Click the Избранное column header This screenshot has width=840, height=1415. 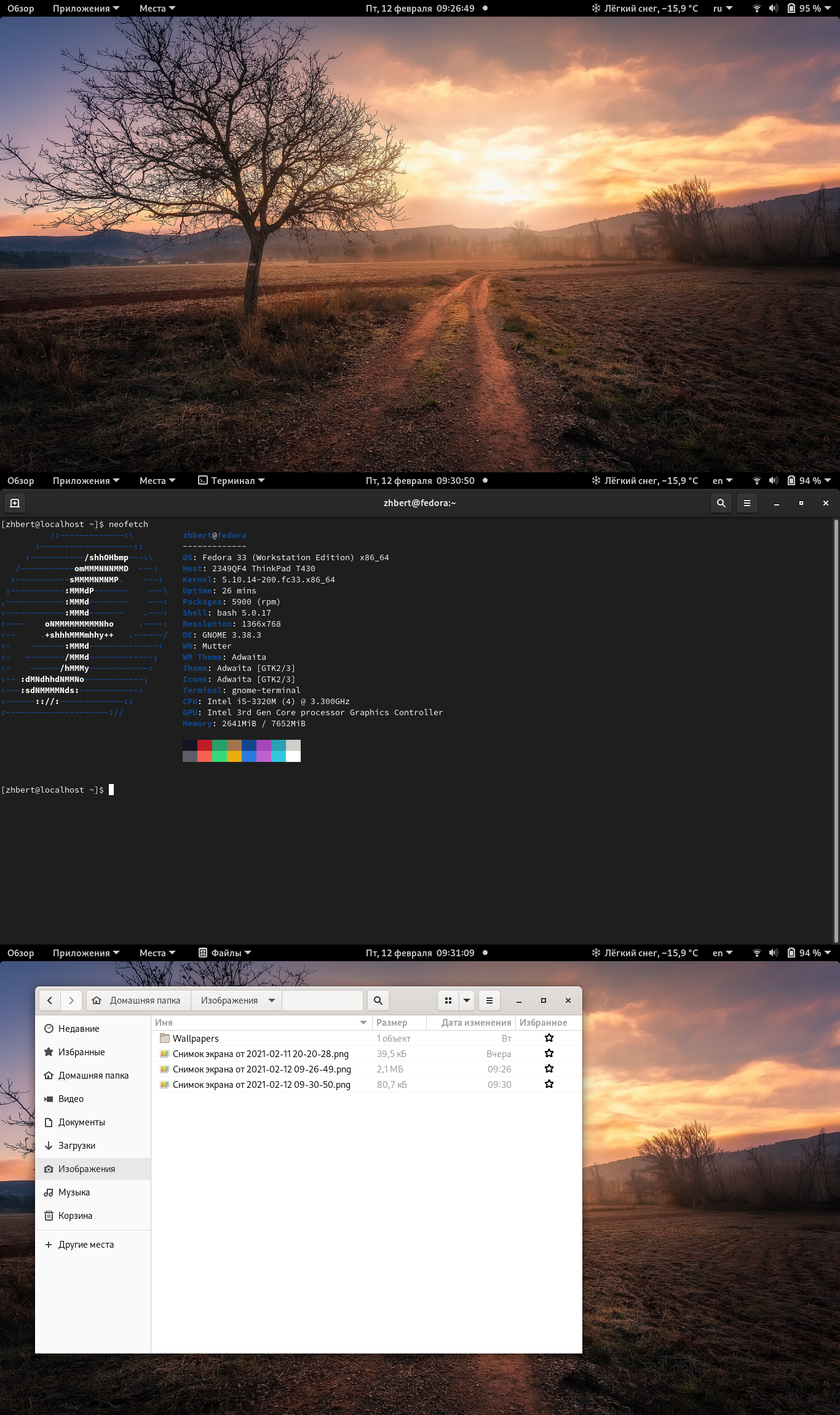[547, 1023]
